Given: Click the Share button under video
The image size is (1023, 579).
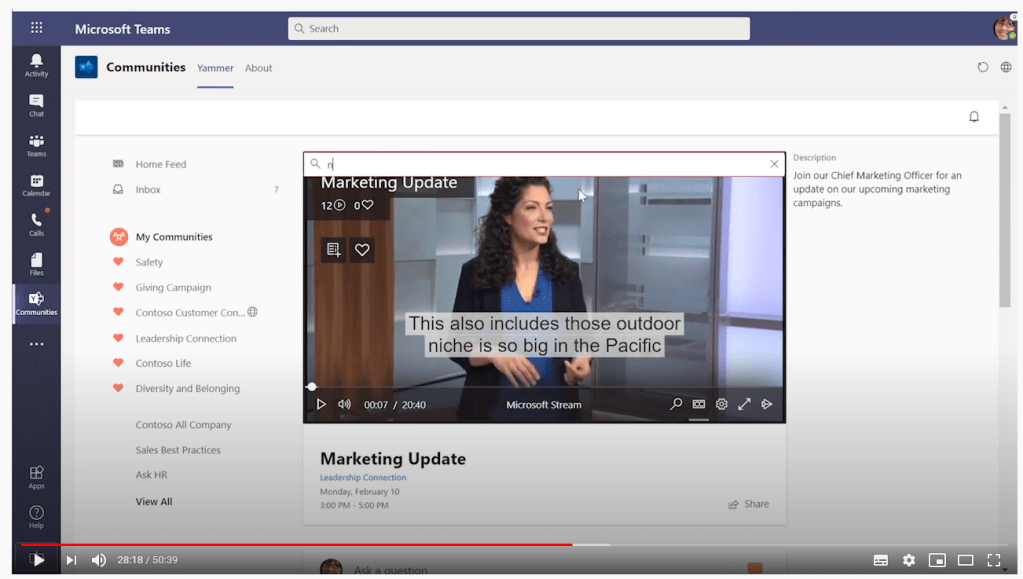Looking at the screenshot, I should click(749, 504).
